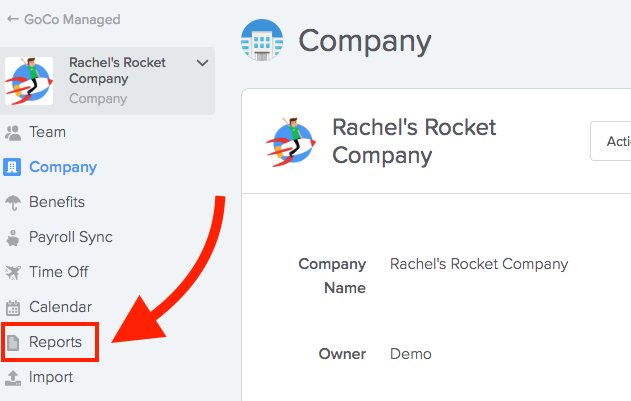The width and height of the screenshot is (631, 401).
Task: Open the Company menu item
Action: point(63,167)
